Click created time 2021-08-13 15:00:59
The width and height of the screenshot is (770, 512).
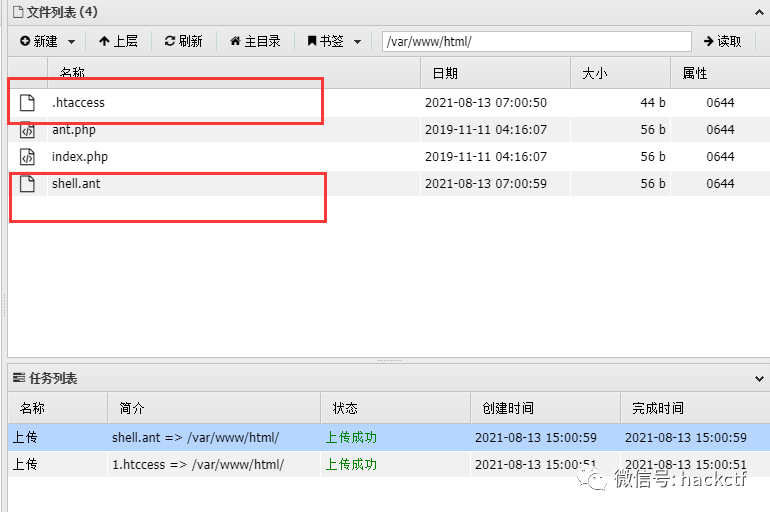[536, 437]
